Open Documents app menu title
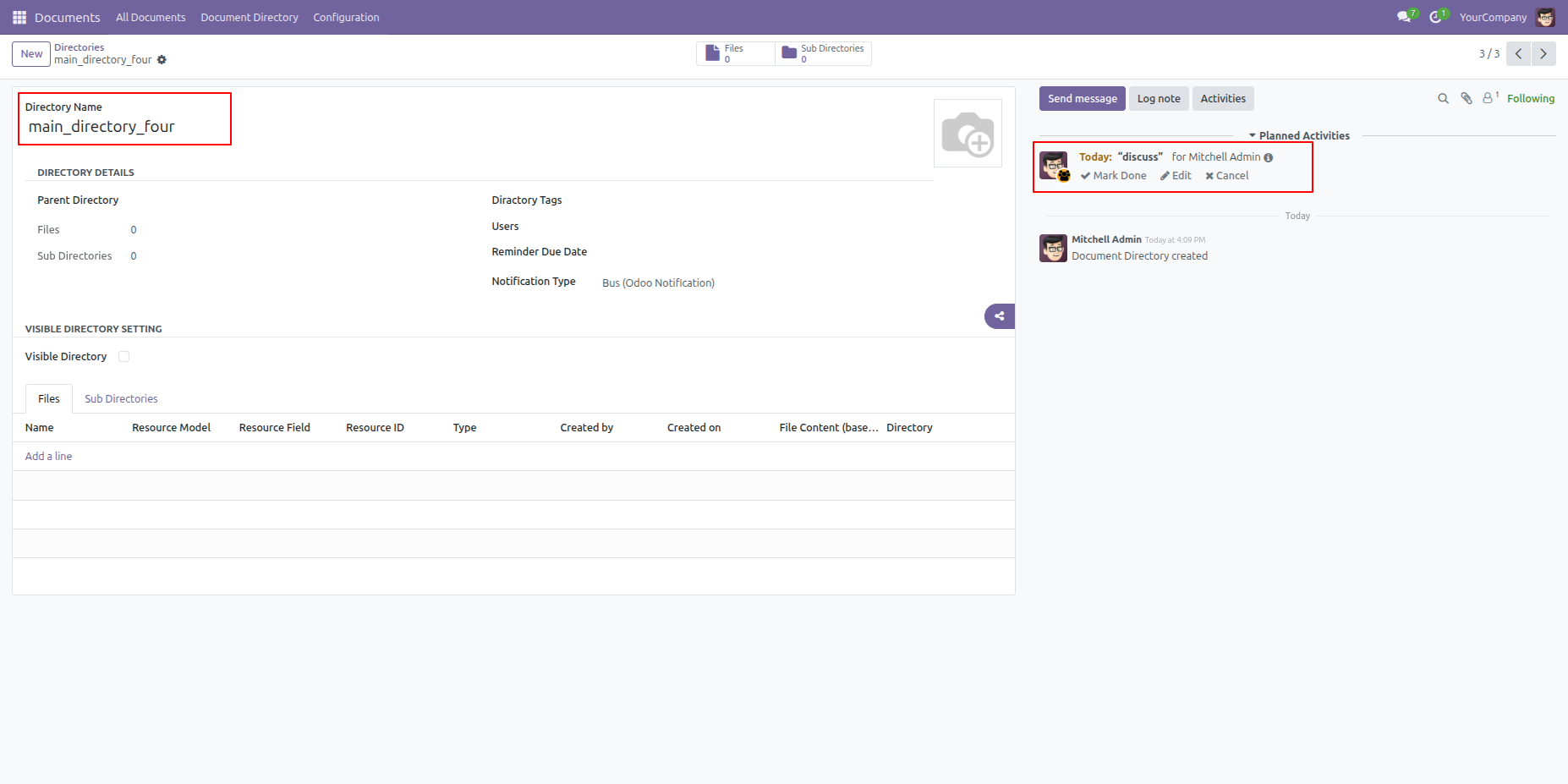Image resolution: width=1568 pixels, height=784 pixels. click(x=68, y=17)
